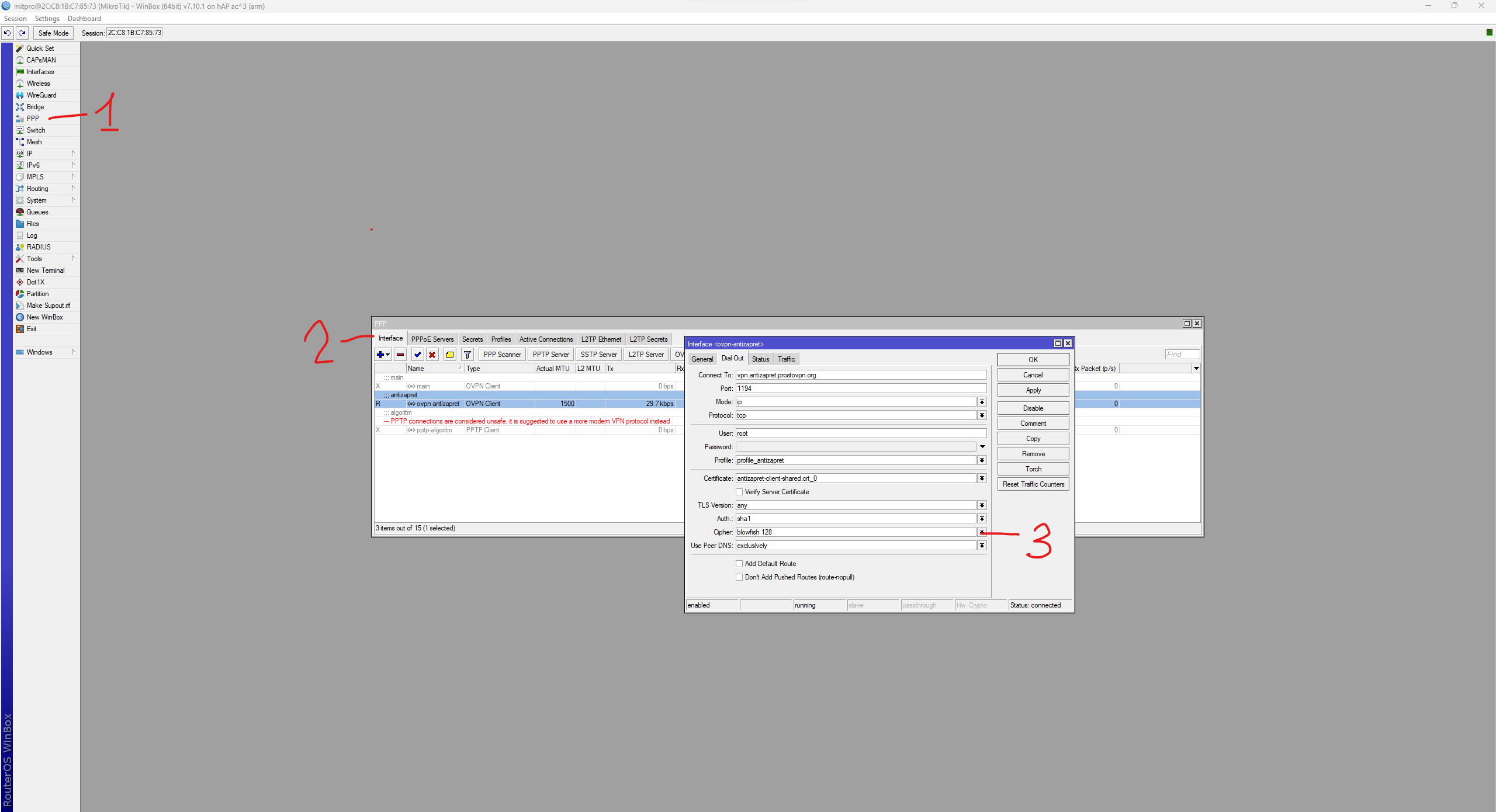Toggle Add Default Route checkbox
The width and height of the screenshot is (1496, 812).
(740, 564)
